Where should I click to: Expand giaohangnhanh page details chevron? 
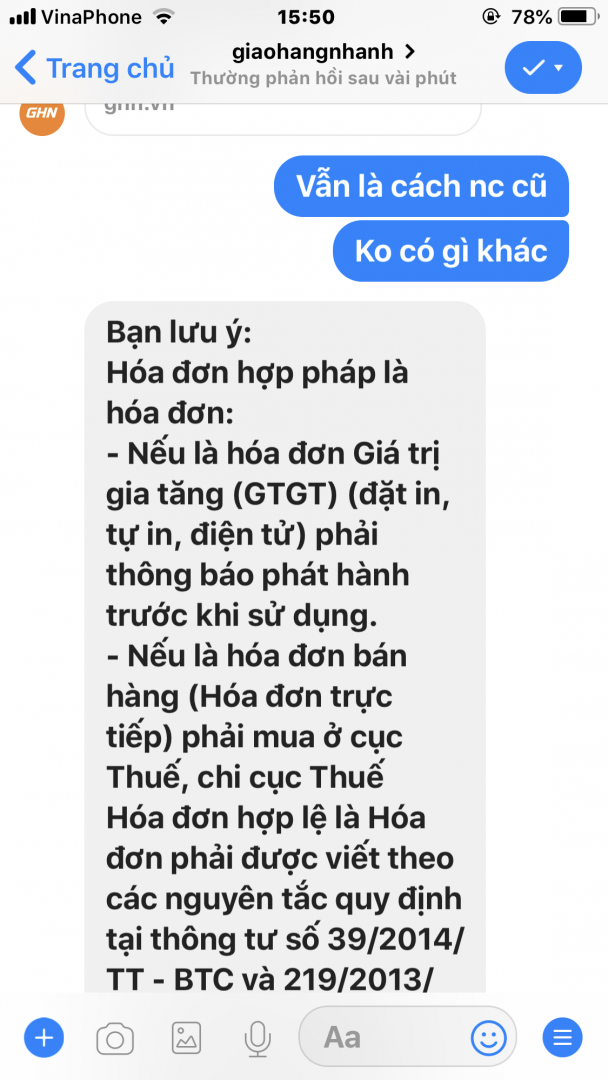[x=410, y=52]
